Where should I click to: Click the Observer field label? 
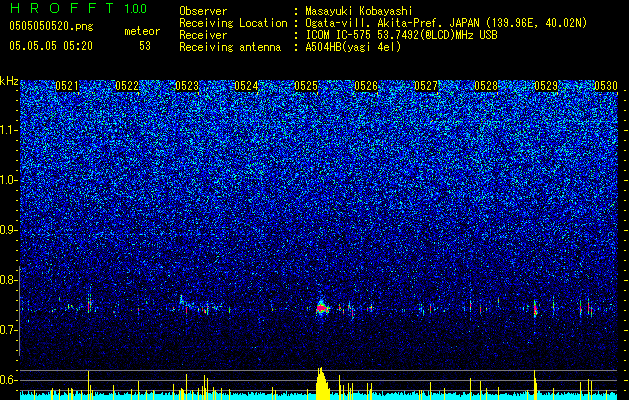203,11
